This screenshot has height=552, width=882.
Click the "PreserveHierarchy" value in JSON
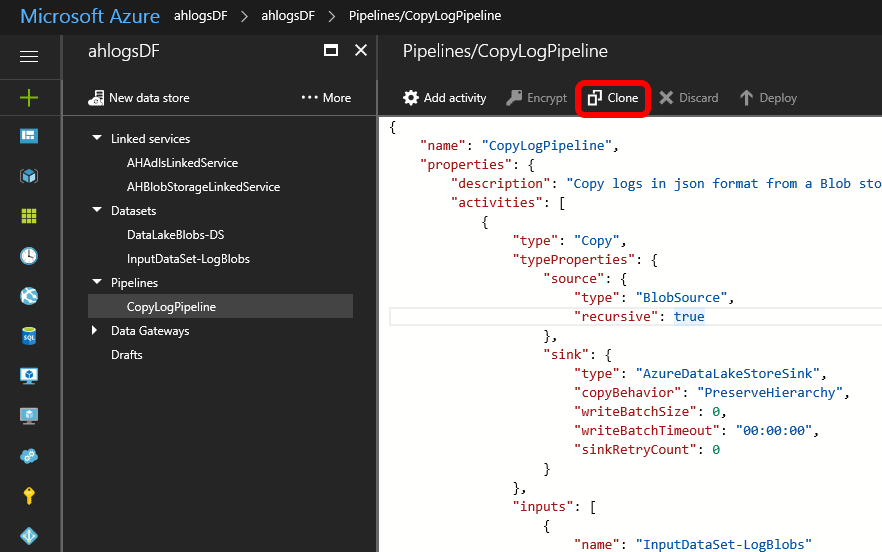coord(770,393)
